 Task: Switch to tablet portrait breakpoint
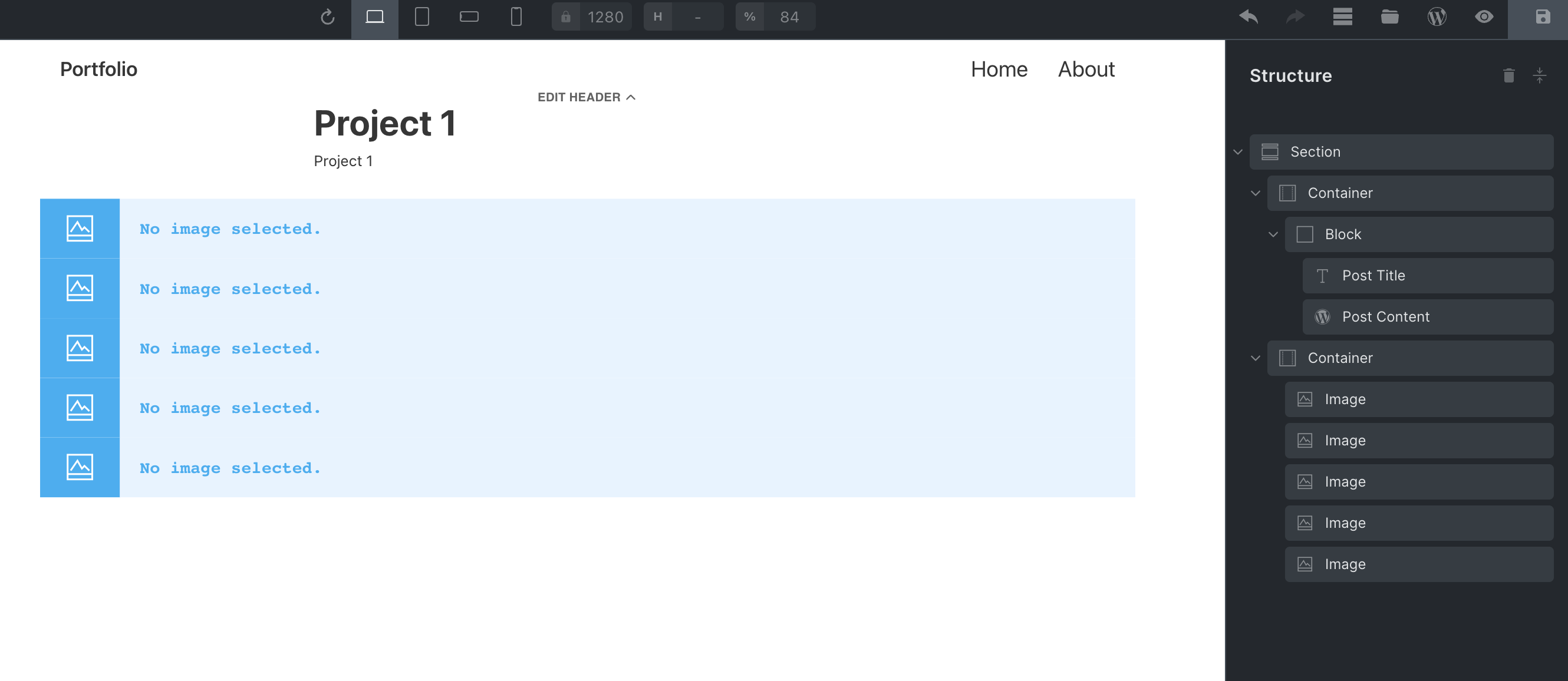[422, 17]
